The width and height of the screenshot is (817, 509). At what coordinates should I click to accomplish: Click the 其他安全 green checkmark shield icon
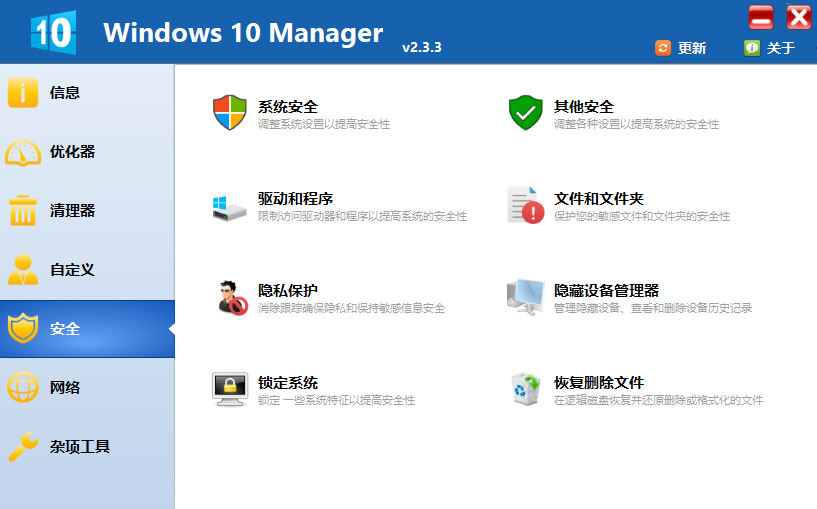525,113
